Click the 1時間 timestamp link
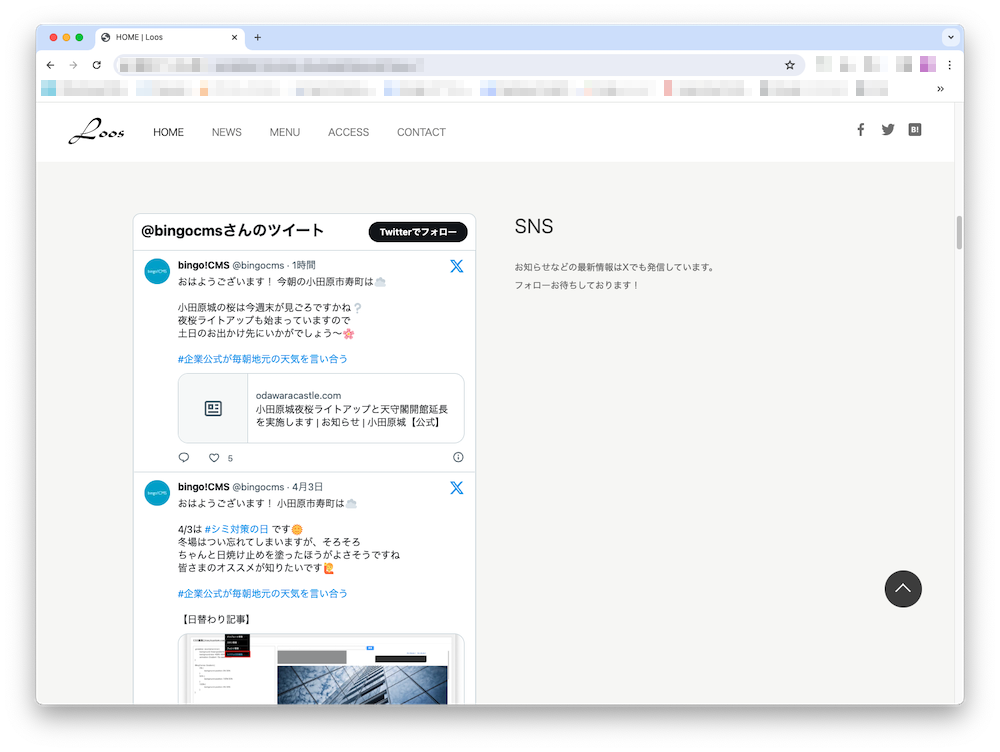 pyautogui.click(x=304, y=265)
